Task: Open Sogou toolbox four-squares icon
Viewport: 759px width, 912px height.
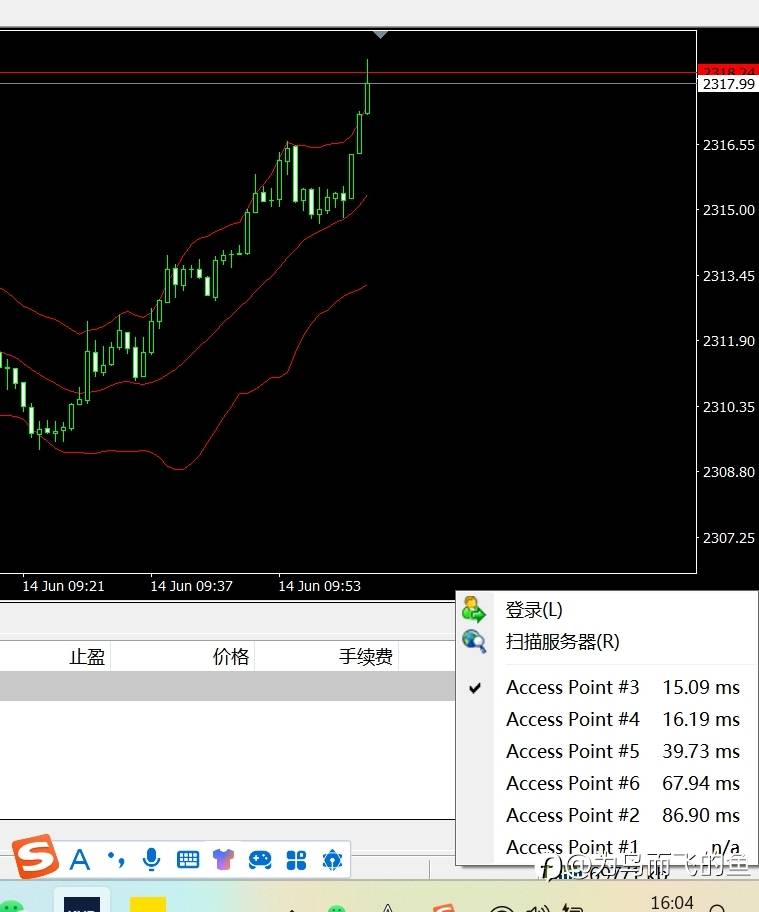Action: point(296,860)
